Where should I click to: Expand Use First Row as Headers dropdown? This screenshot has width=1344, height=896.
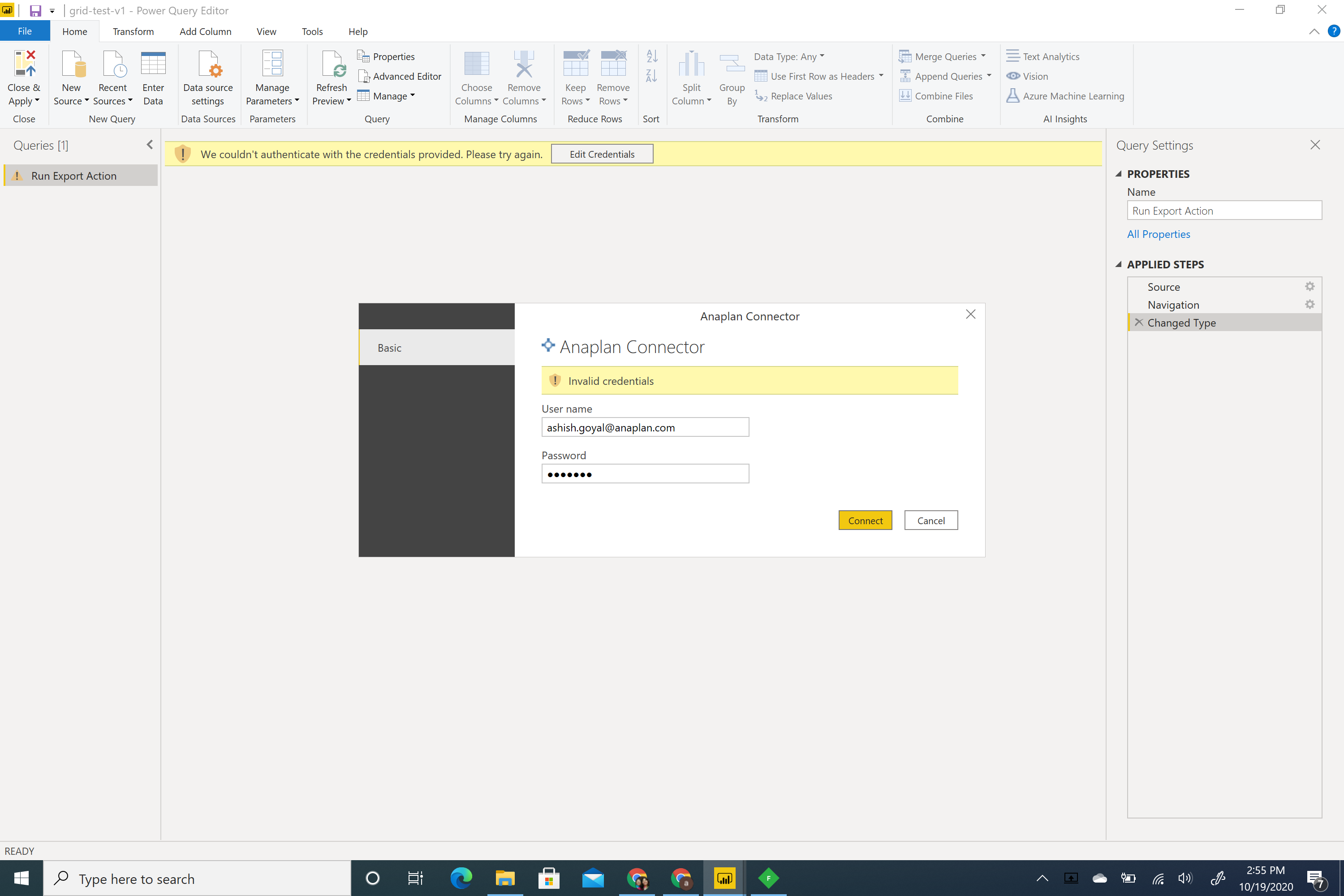[x=881, y=75]
